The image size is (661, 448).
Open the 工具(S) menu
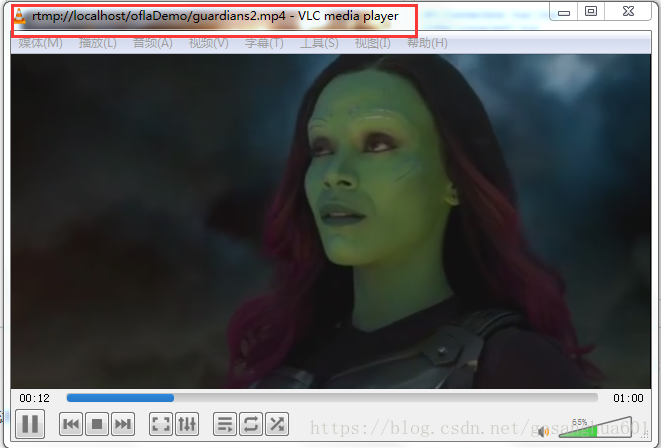click(319, 43)
